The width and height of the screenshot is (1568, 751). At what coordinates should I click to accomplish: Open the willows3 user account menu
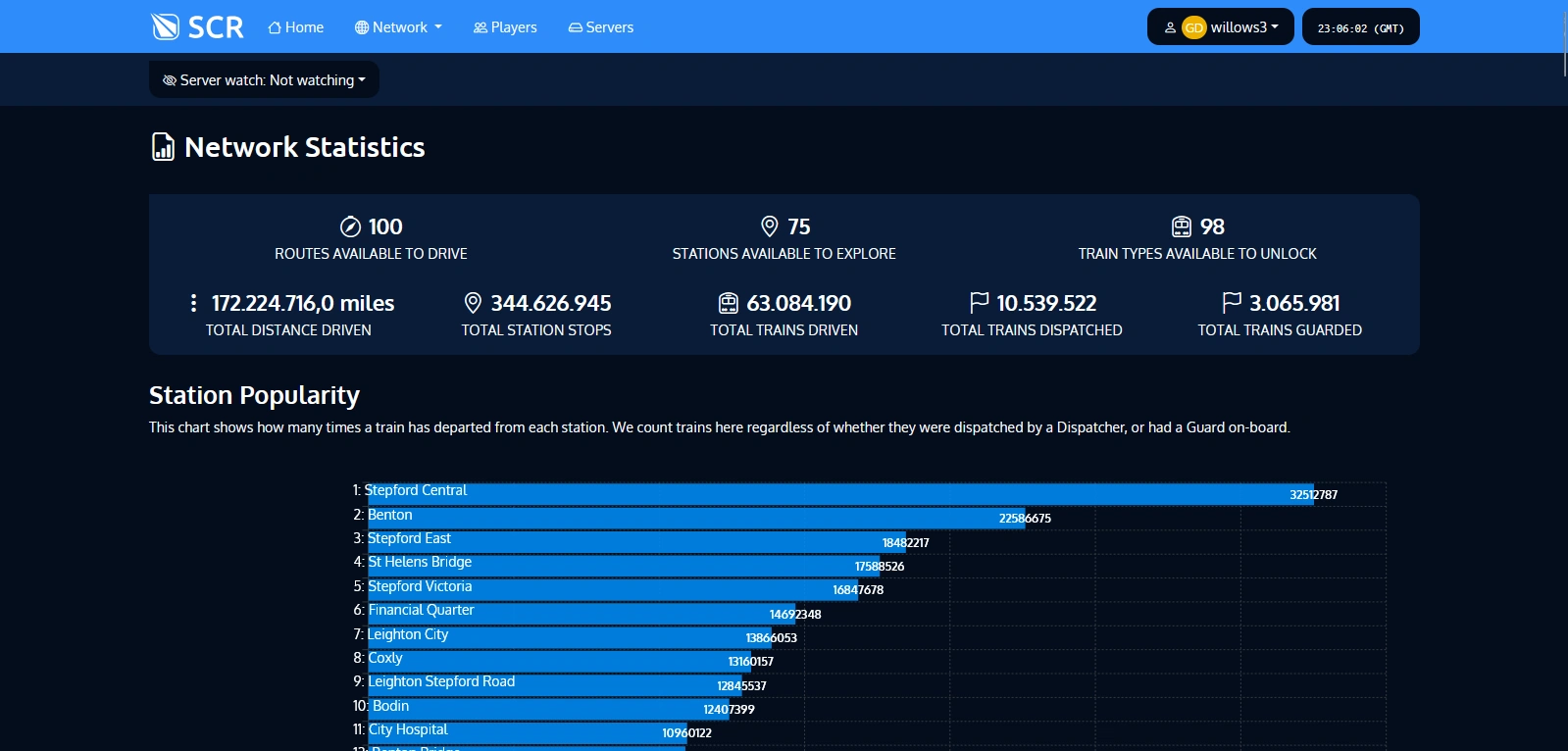pyautogui.click(x=1220, y=27)
